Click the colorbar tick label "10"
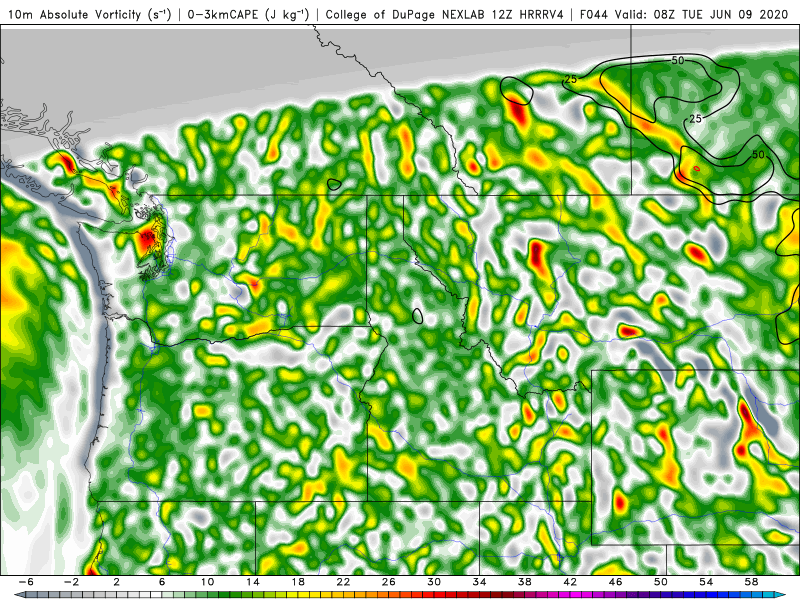This screenshot has width=800, height=600. point(207,582)
